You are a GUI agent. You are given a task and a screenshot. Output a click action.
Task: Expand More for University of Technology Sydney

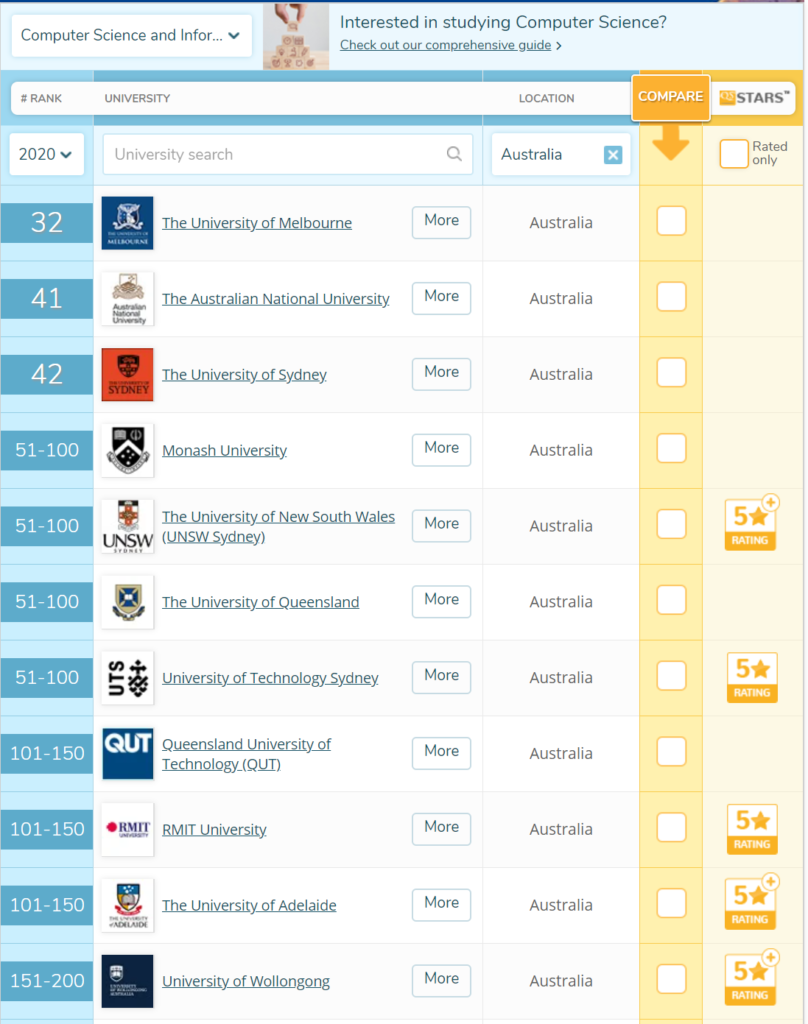[442, 677]
